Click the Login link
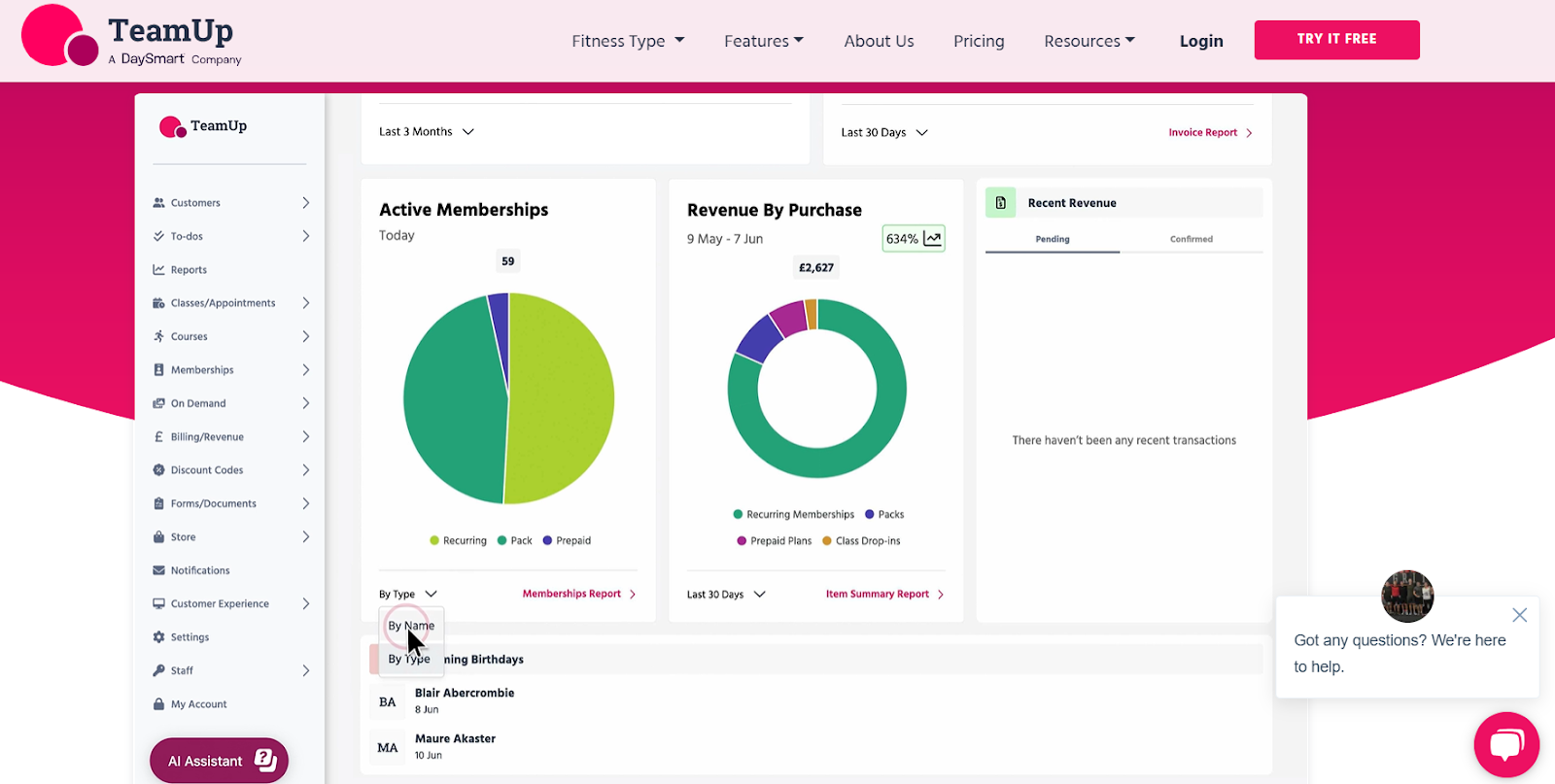This screenshot has height=784, width=1555. [1201, 41]
